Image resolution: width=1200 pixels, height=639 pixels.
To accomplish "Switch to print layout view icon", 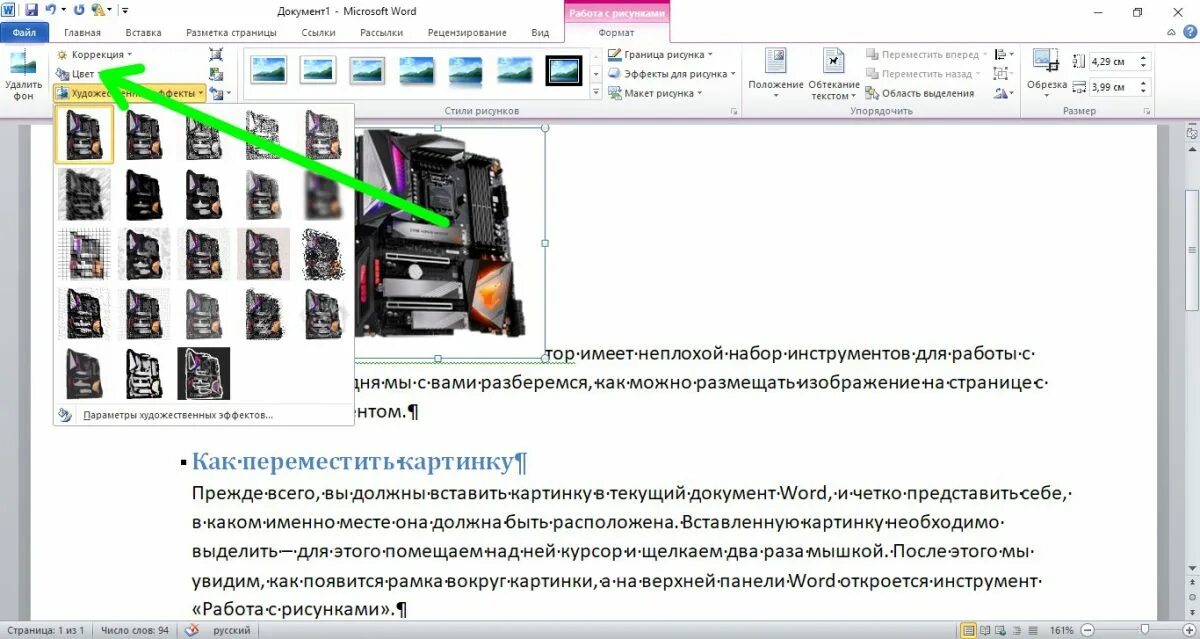I will 968,630.
